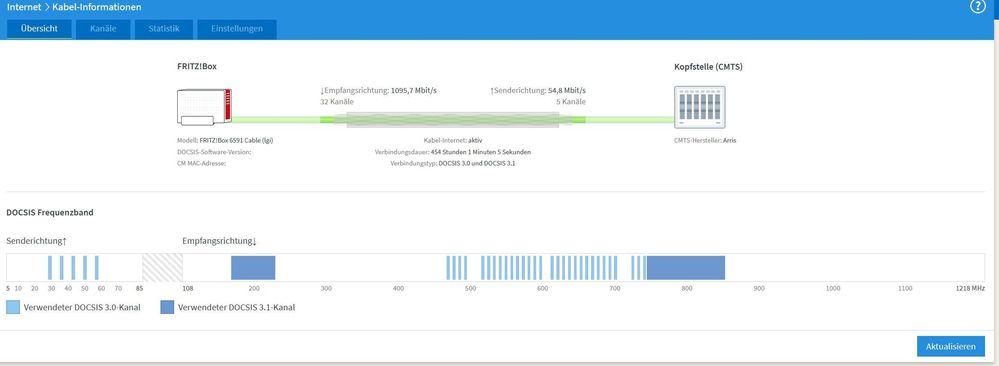999x366 pixels.
Task: Click the Verbindungstyp DOCSIS 3.0 und 3.1 text
Action: (452, 163)
